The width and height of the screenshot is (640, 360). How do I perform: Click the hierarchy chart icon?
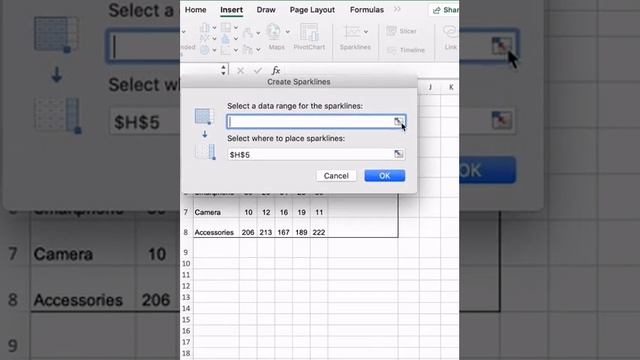point(225,28)
